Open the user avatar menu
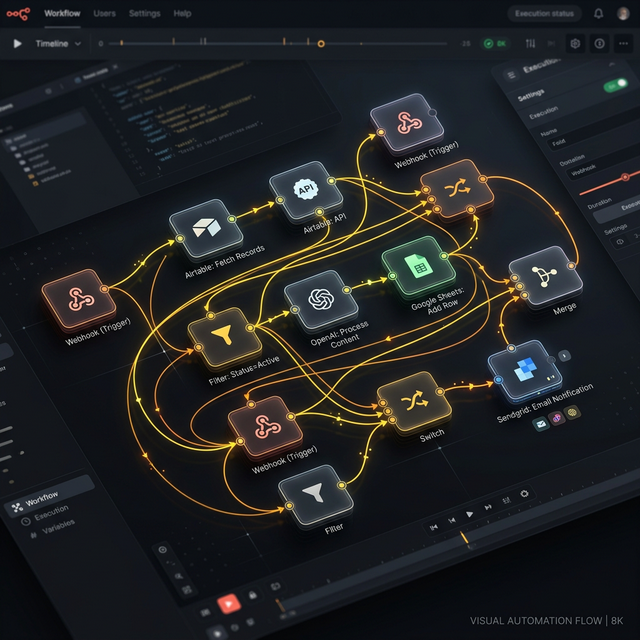 click(x=623, y=13)
